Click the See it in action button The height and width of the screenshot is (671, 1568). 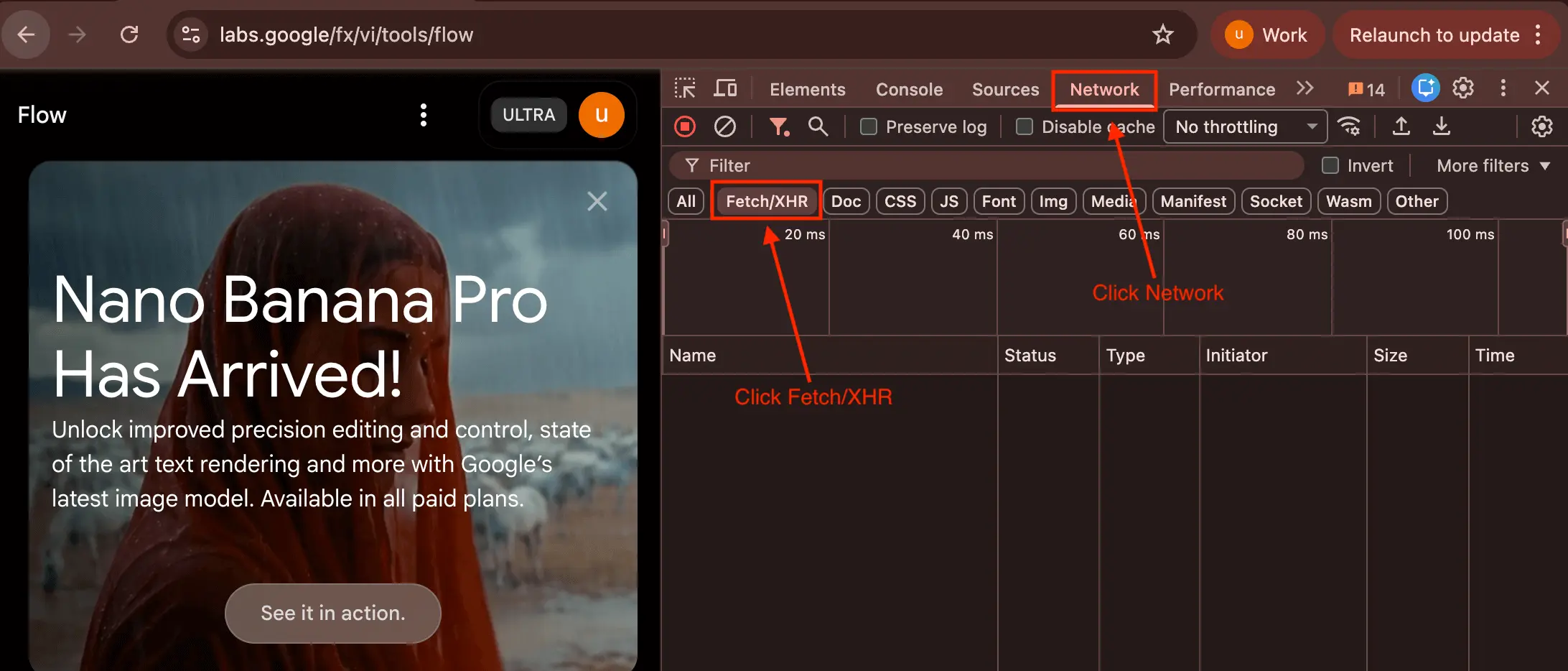[x=332, y=613]
